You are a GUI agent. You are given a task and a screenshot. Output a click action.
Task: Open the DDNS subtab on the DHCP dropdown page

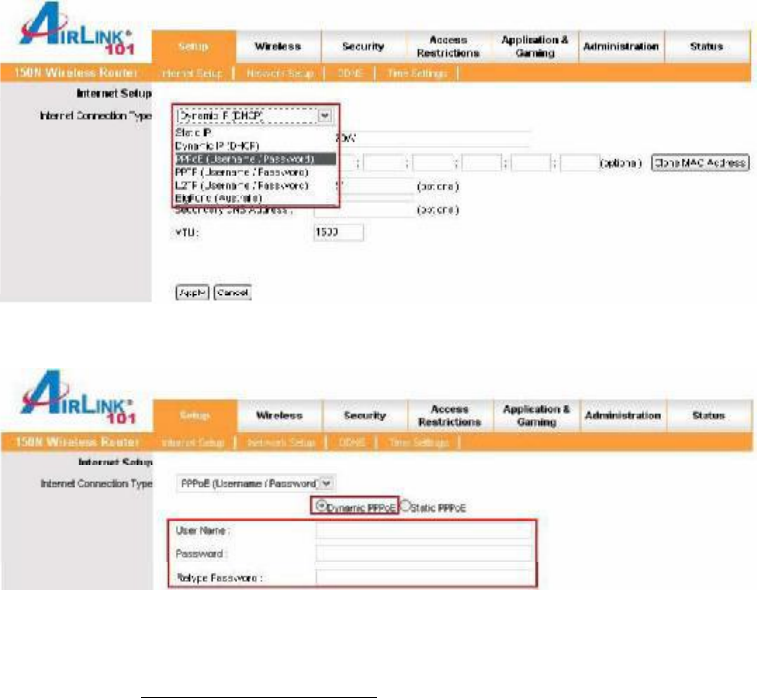click(350, 73)
